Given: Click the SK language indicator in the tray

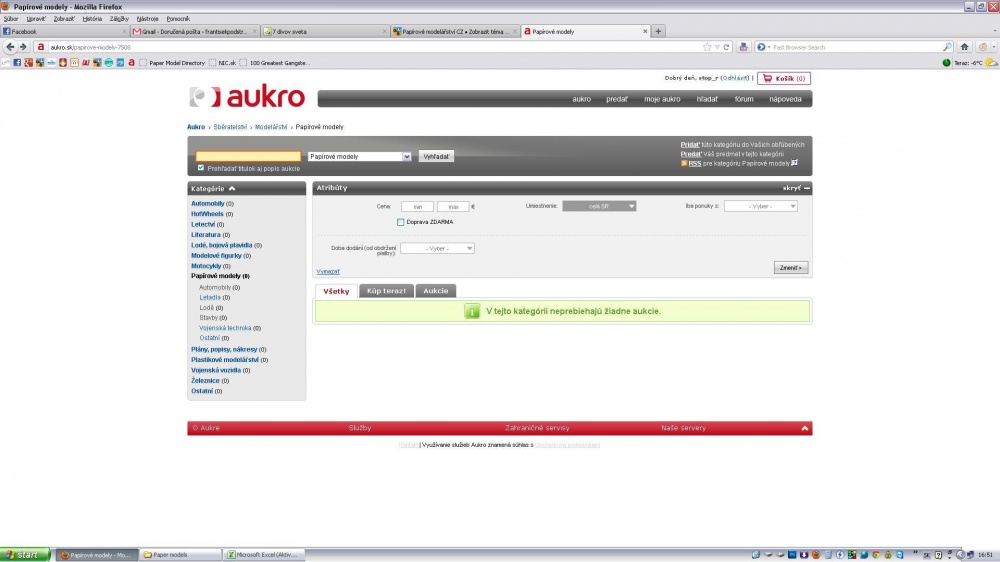Looking at the screenshot, I should (x=927, y=555).
